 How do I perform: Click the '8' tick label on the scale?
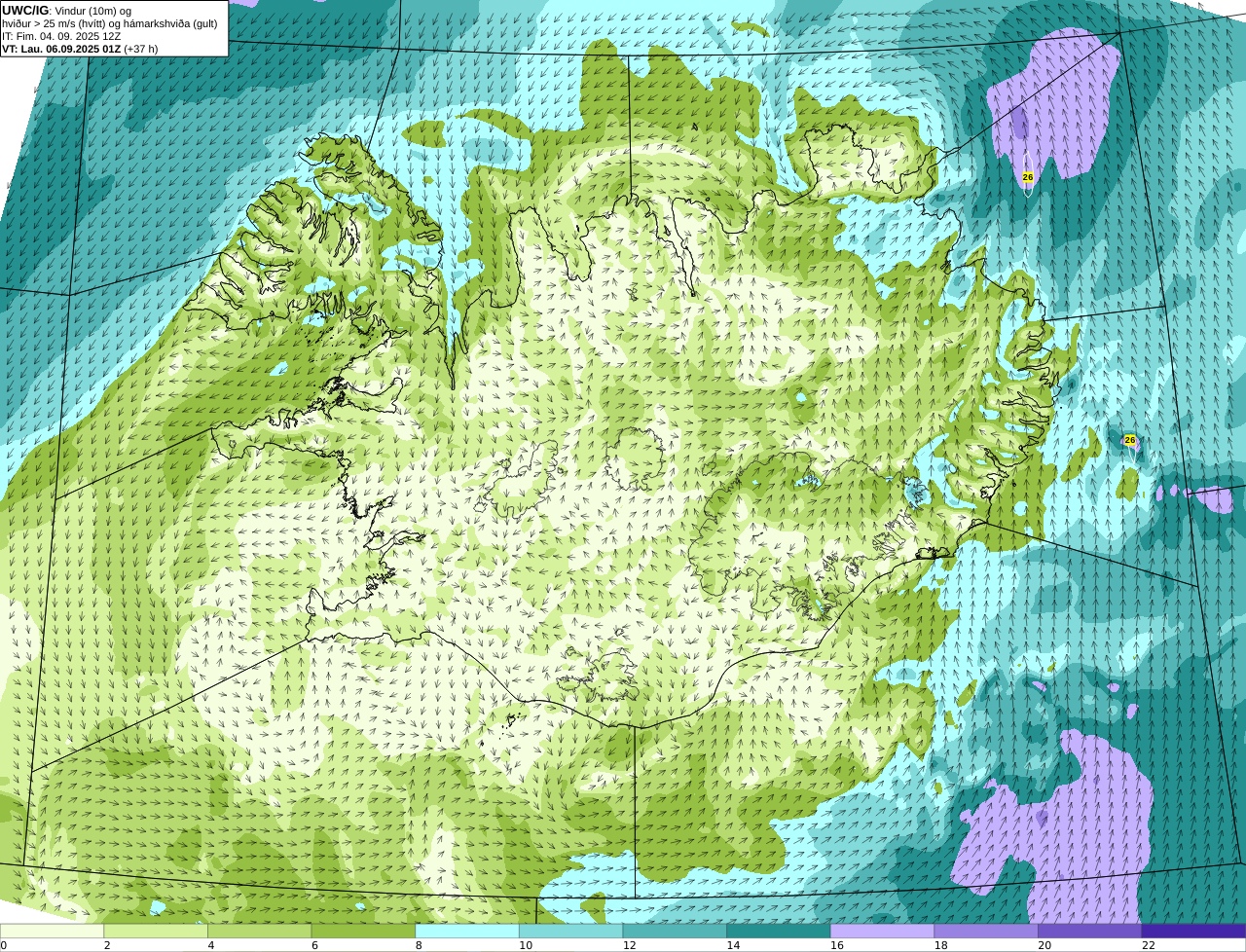click(419, 945)
